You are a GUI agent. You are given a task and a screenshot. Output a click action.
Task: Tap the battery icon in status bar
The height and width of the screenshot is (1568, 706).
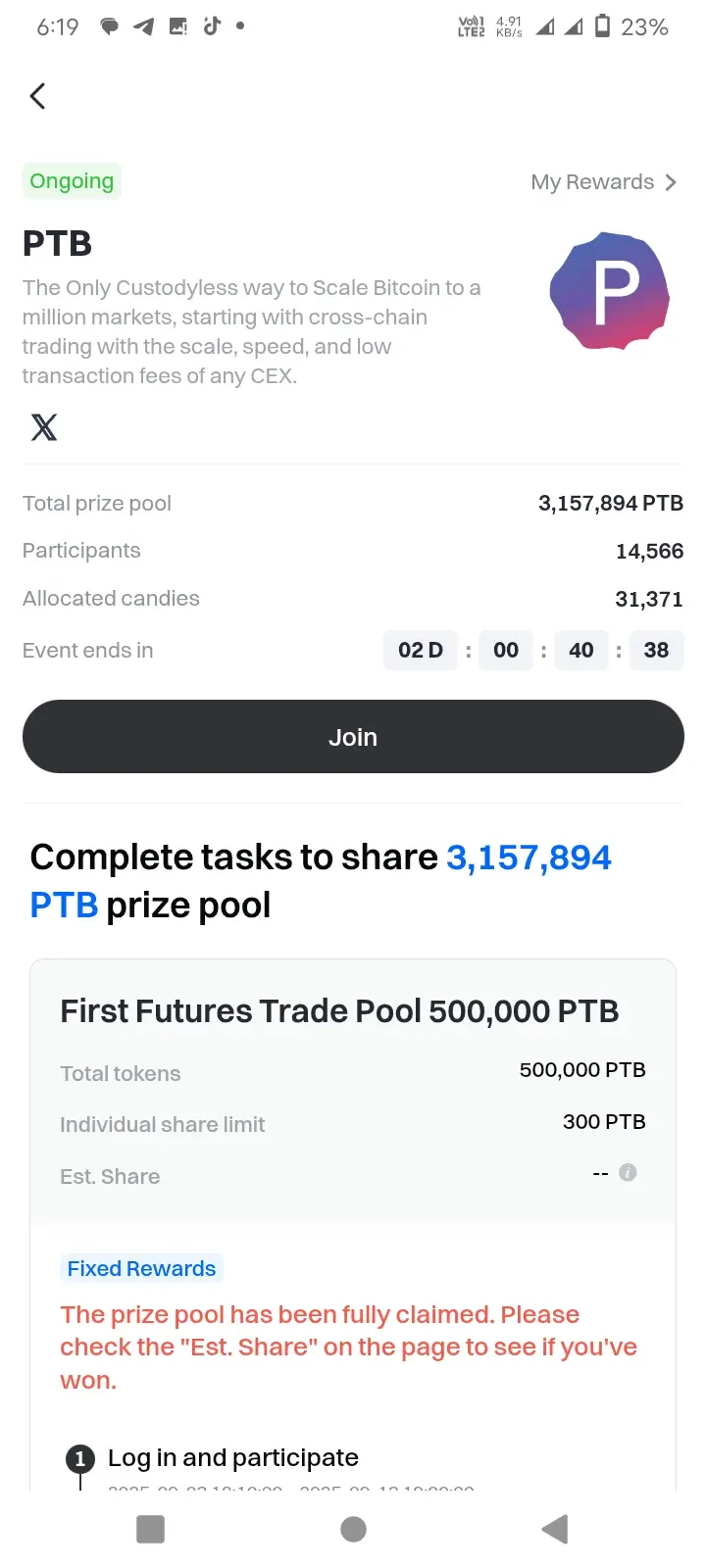pos(603,26)
